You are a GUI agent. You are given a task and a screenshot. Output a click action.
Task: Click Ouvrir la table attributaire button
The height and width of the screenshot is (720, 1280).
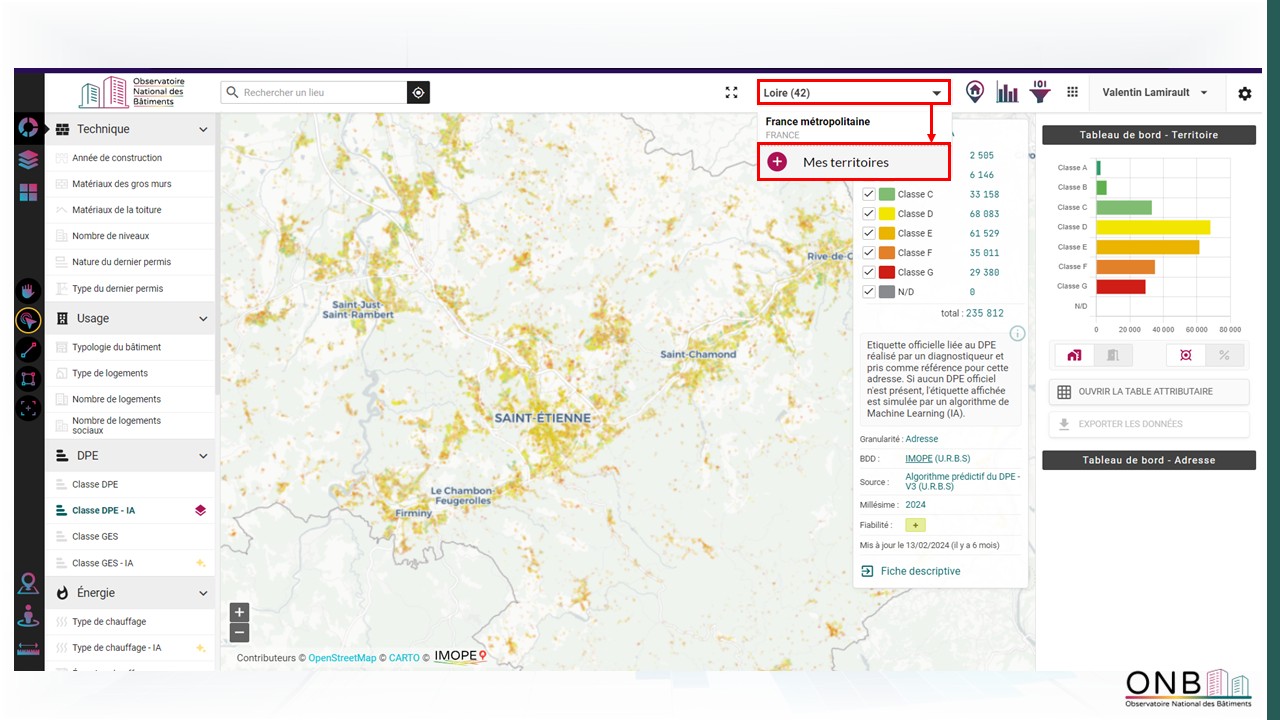[x=1148, y=392]
